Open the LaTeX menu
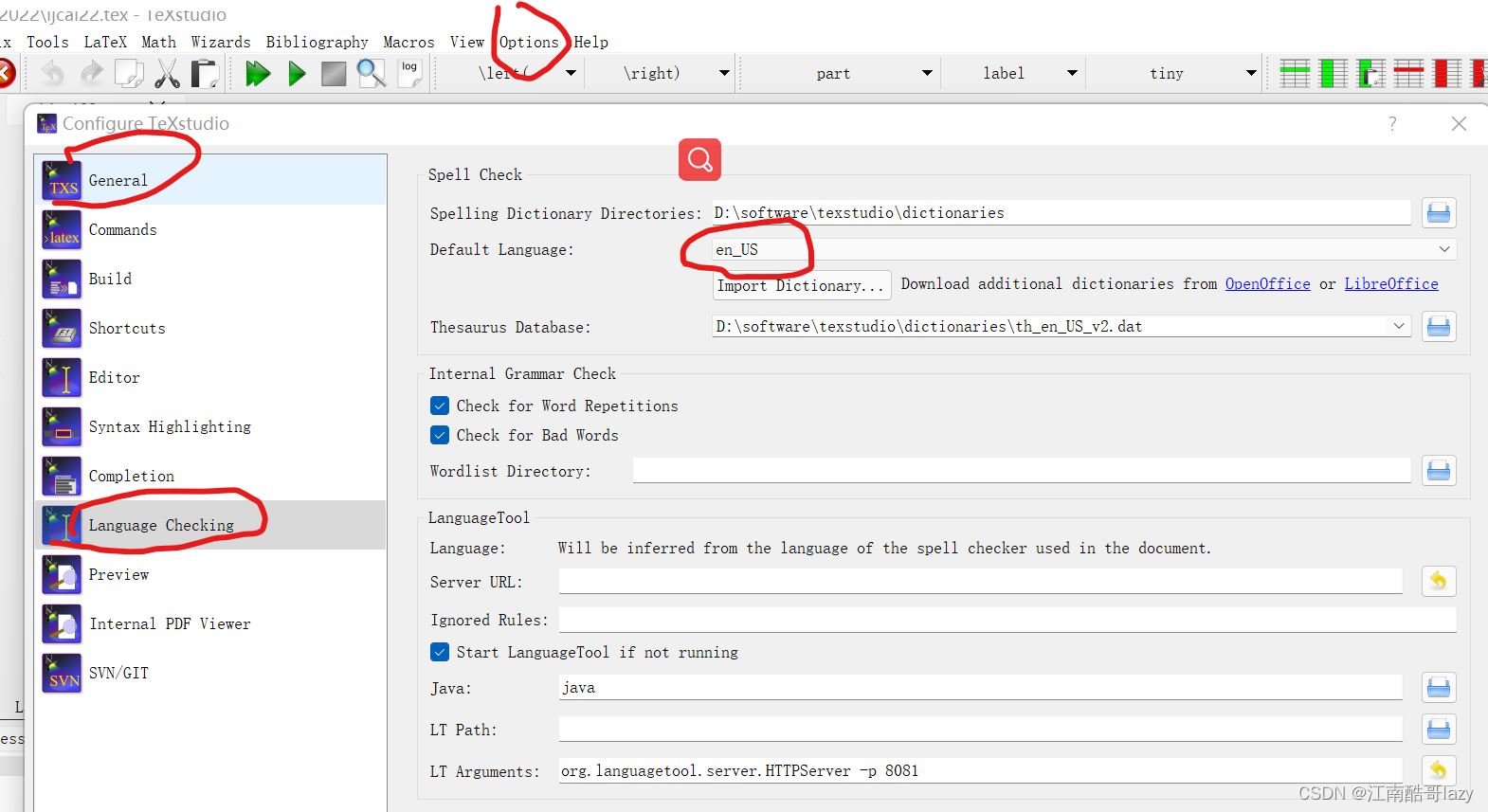This screenshot has height=812, width=1488. (x=105, y=42)
